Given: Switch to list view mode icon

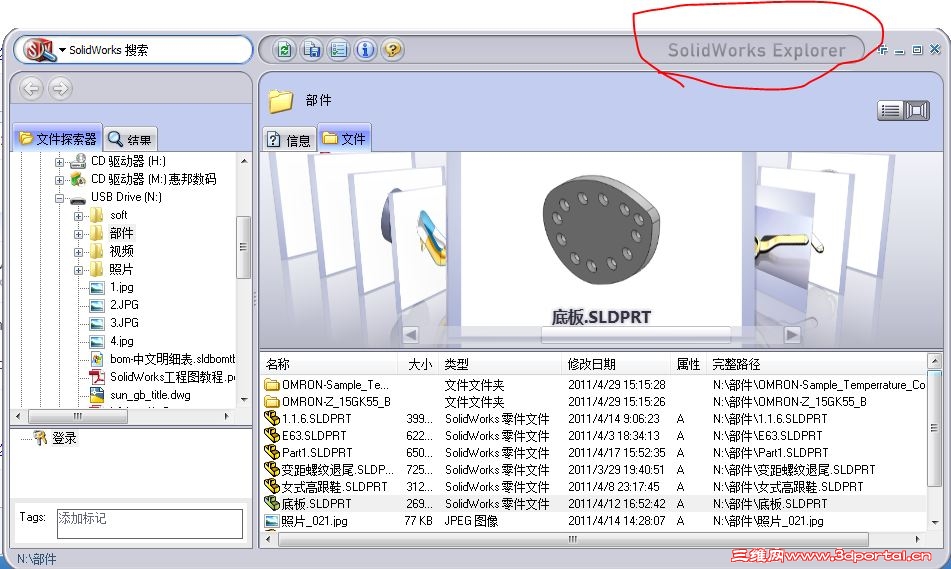Looking at the screenshot, I should click(x=890, y=110).
